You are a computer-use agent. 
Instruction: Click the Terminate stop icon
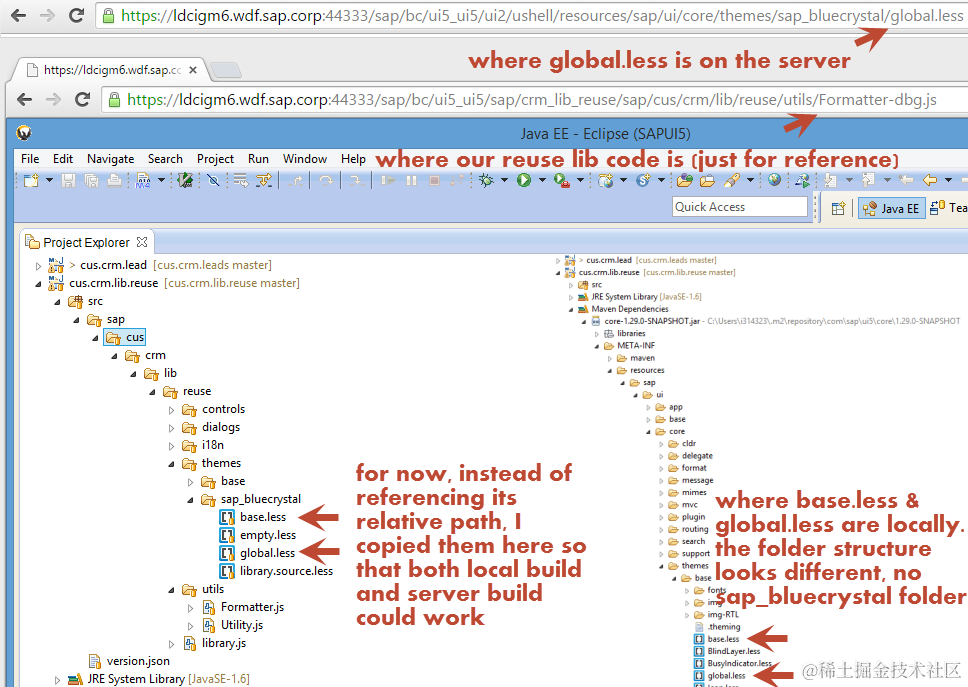(x=434, y=180)
